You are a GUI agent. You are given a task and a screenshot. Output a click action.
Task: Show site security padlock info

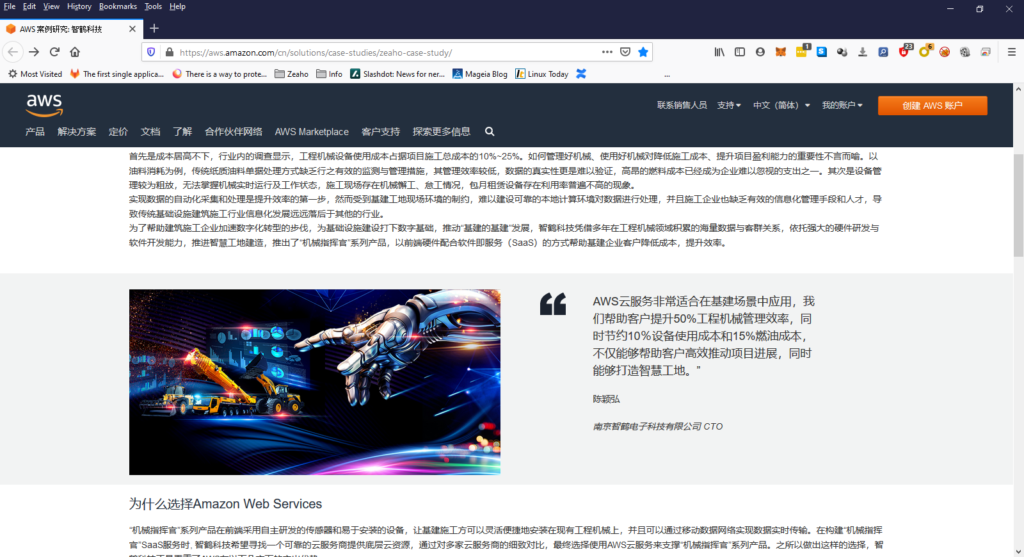[x=169, y=52]
